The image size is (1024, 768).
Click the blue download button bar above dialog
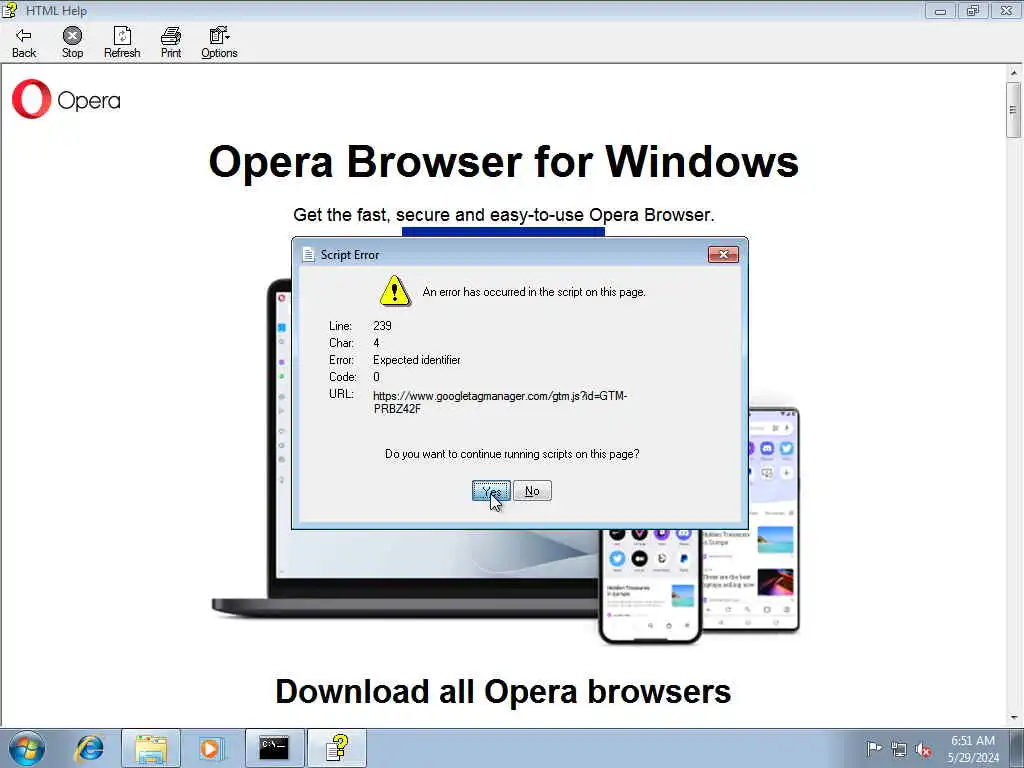pos(503,231)
